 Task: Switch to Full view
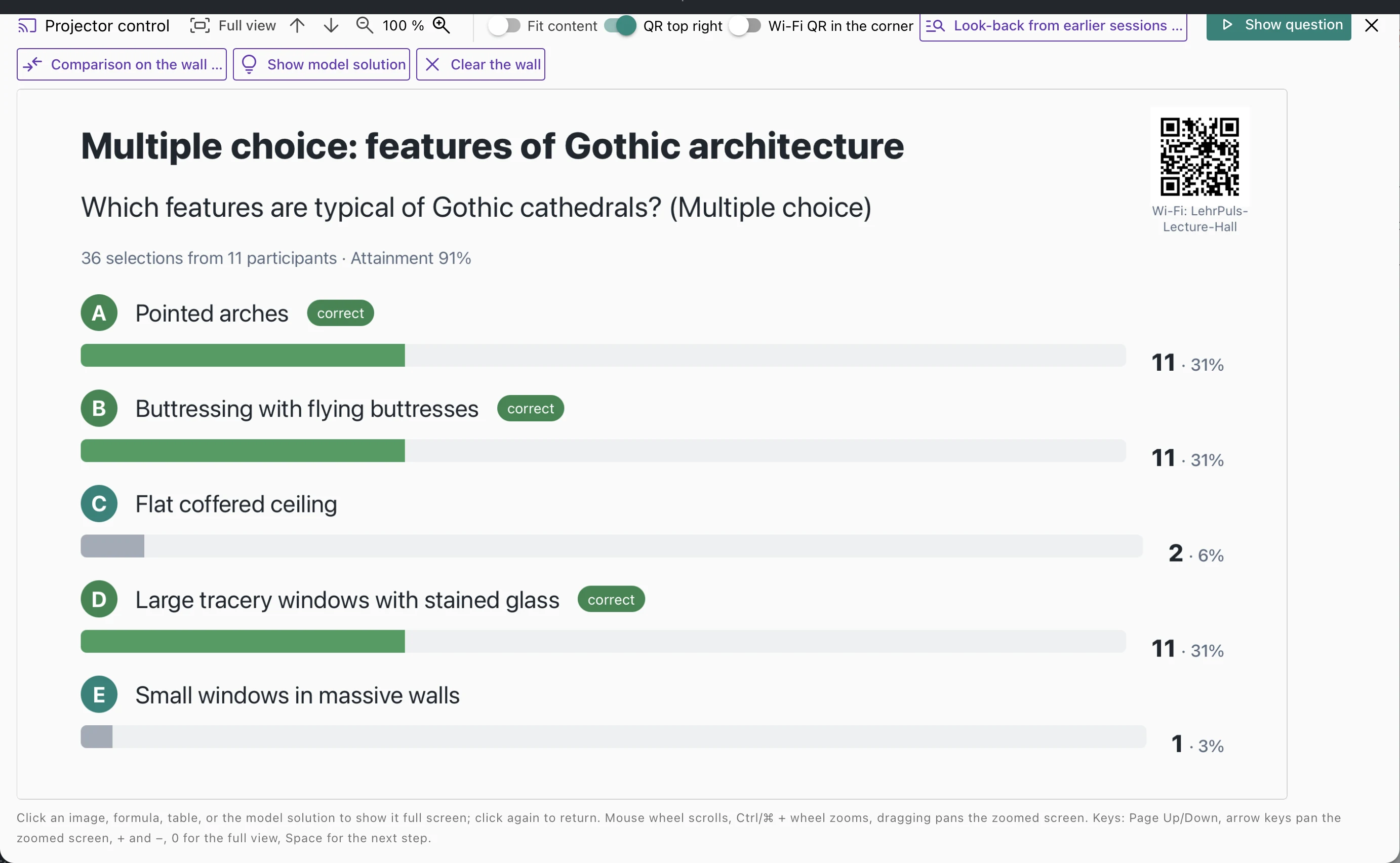point(233,26)
